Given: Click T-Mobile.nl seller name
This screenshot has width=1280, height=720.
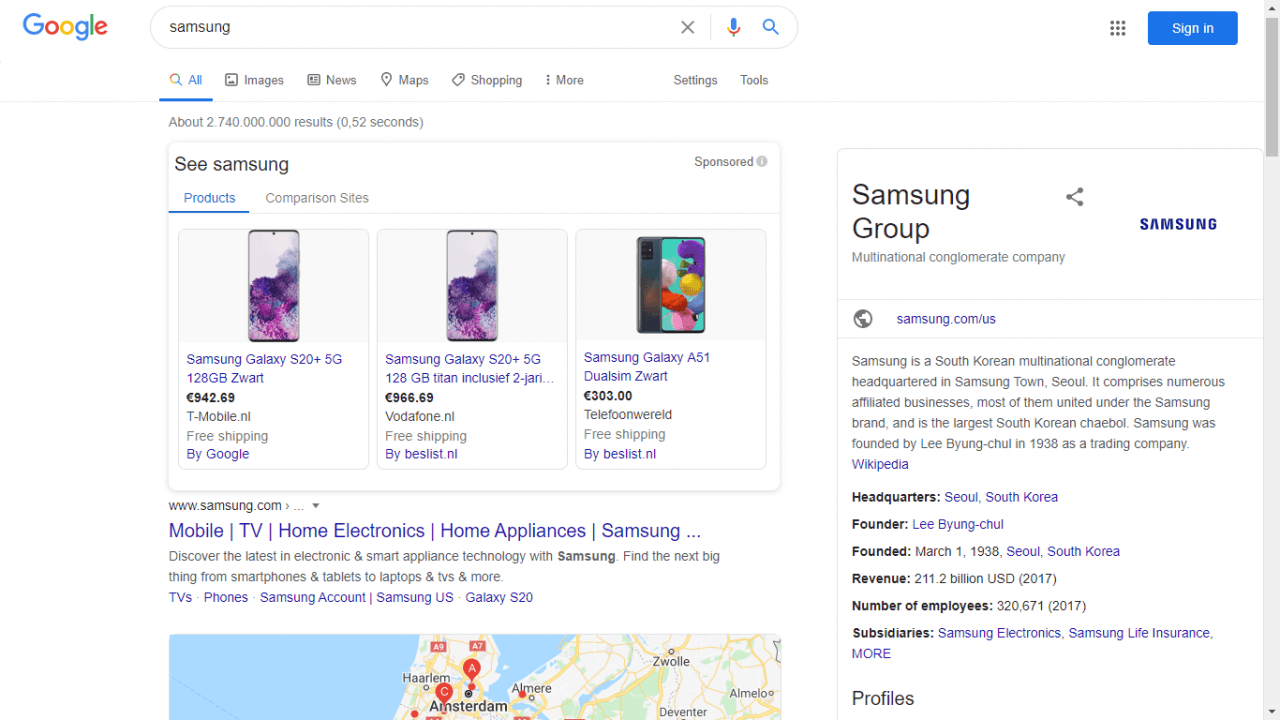Looking at the screenshot, I should (x=219, y=416).
